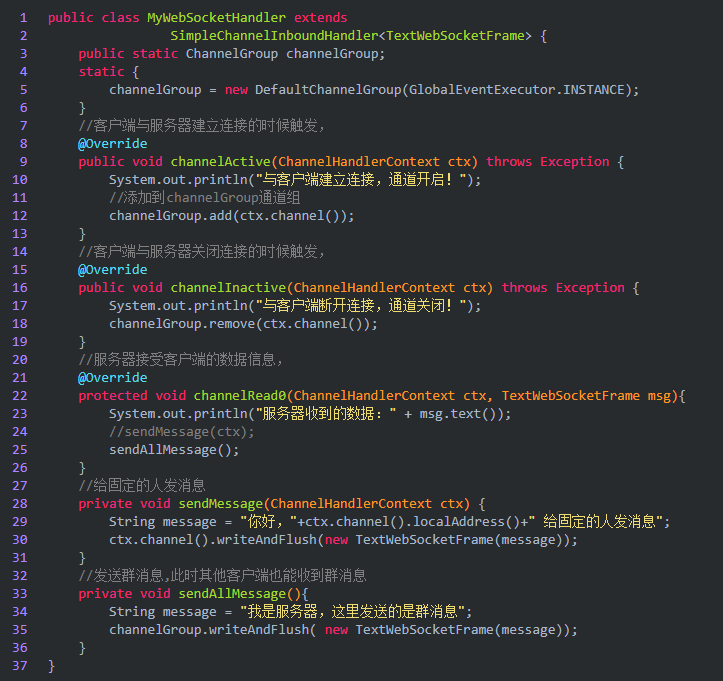This screenshot has height=681, width=723.
Task: Click the sendAllMessage(); call on line 25
Action: point(174,450)
